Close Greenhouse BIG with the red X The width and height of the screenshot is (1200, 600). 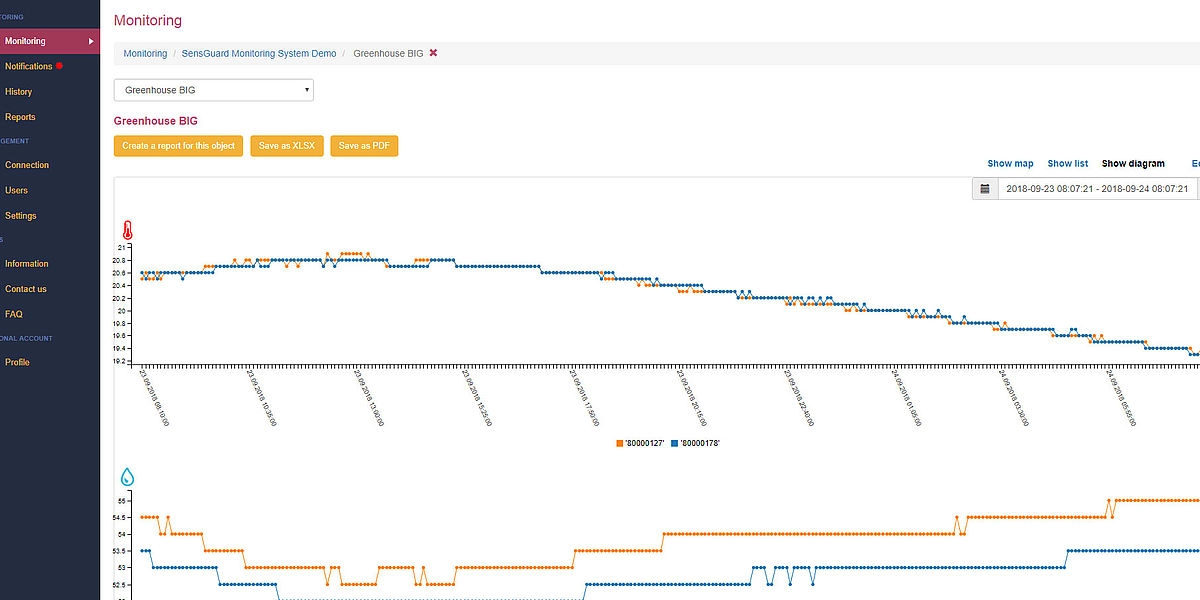pyautogui.click(x=433, y=53)
